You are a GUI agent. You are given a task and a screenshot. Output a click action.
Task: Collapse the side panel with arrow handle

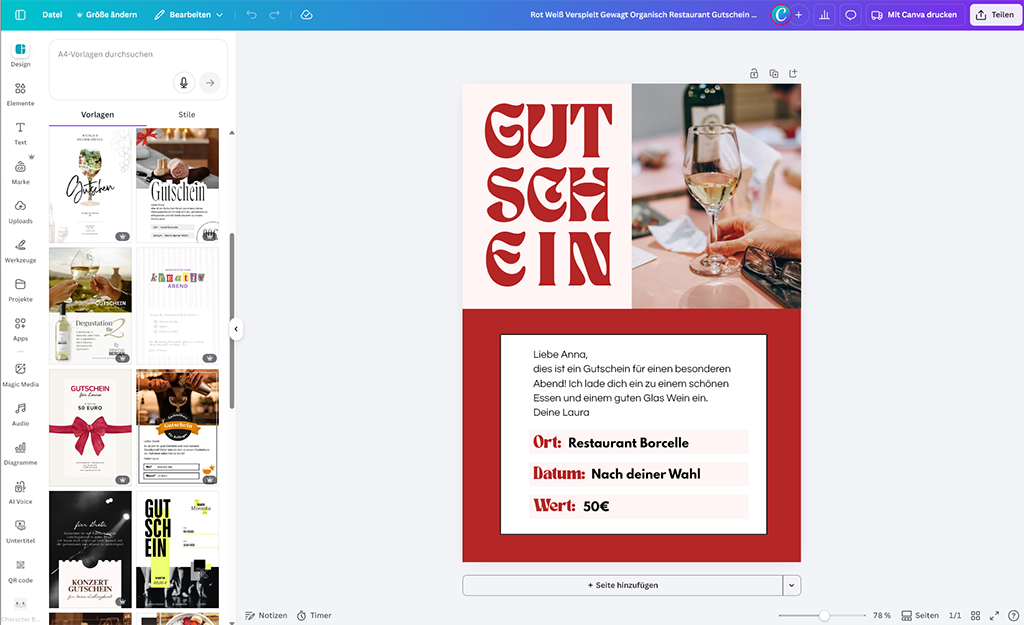coord(236,329)
